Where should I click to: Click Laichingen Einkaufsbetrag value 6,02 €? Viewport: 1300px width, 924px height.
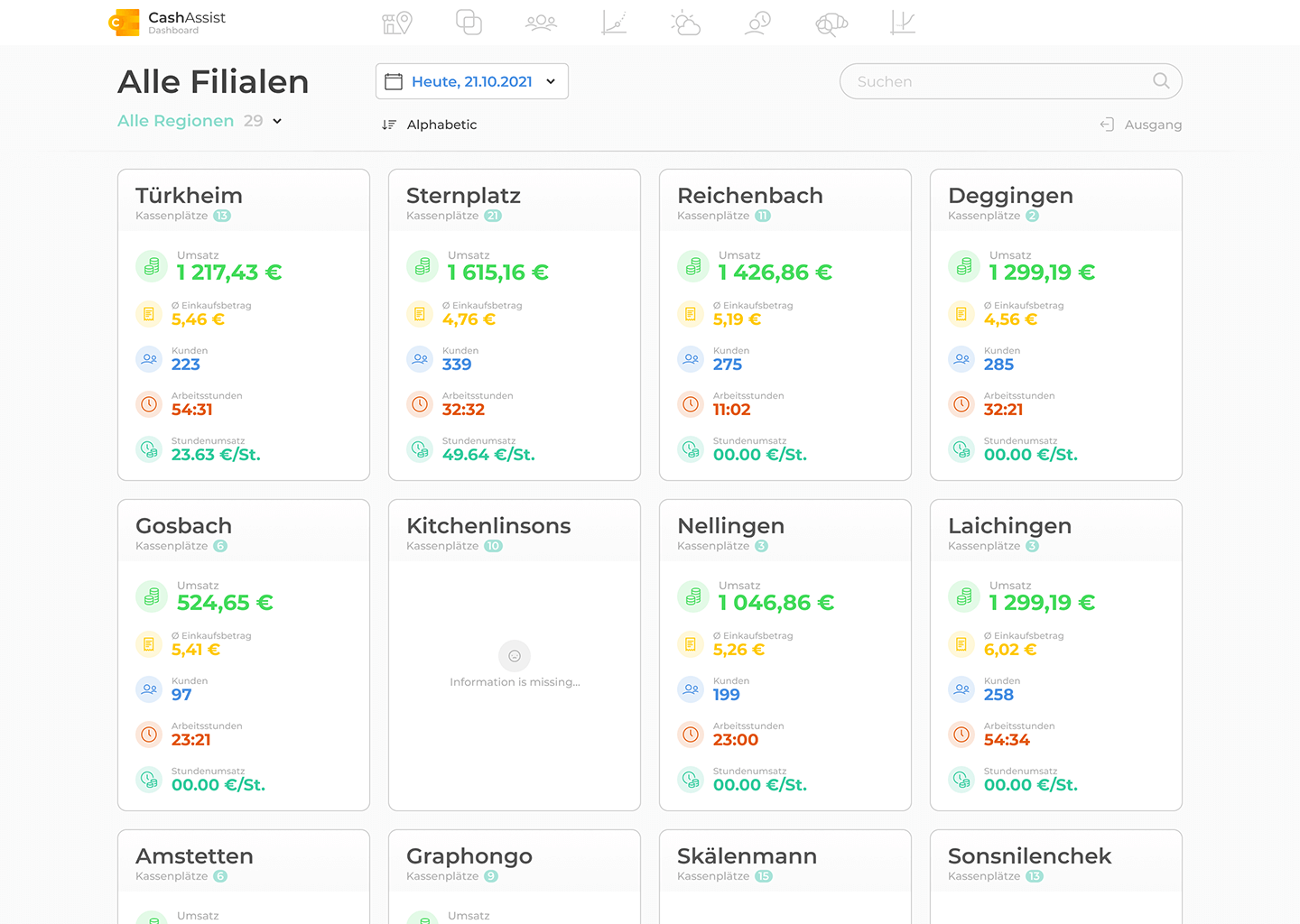coord(1010,650)
